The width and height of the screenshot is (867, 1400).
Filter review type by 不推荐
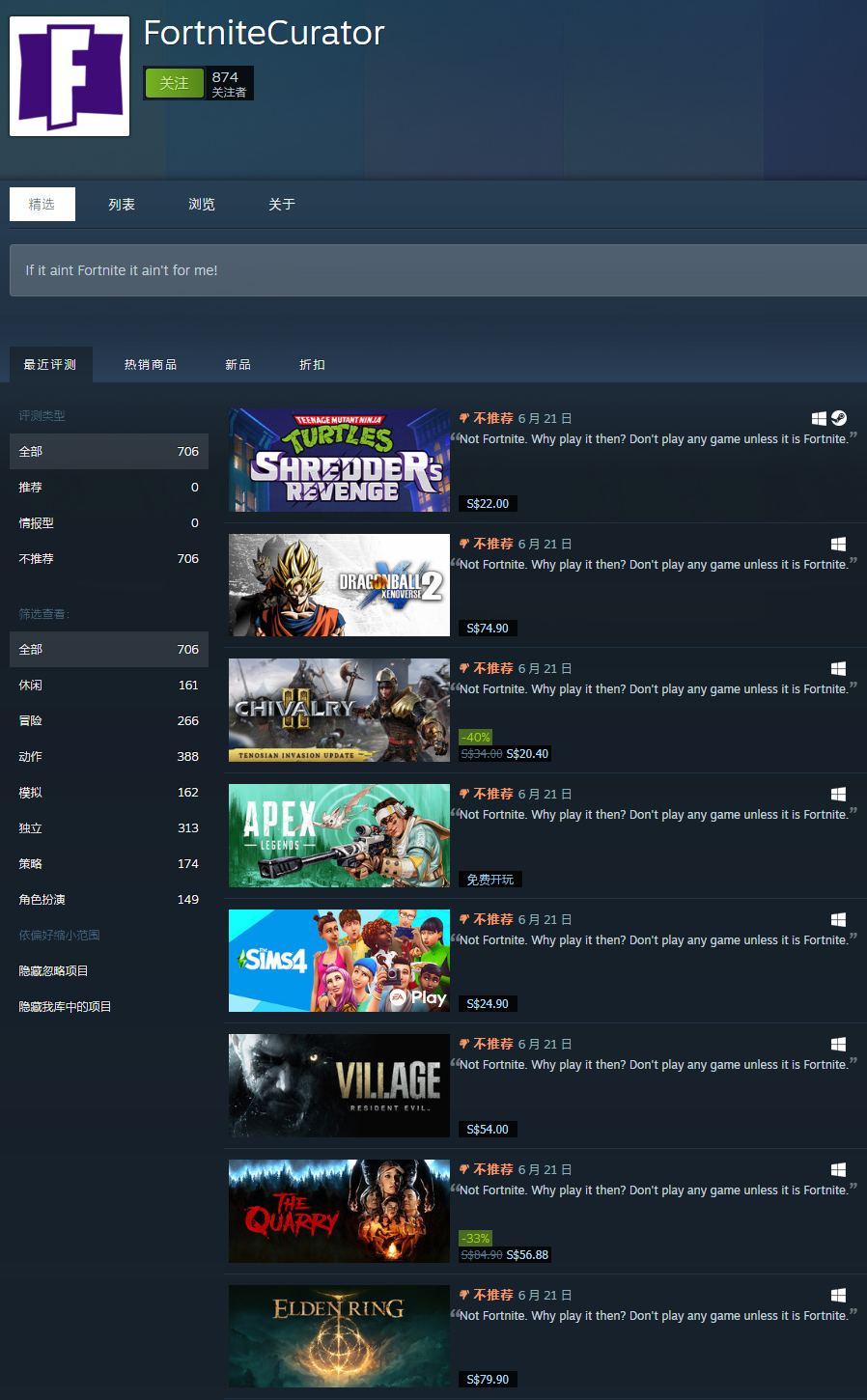(109, 558)
